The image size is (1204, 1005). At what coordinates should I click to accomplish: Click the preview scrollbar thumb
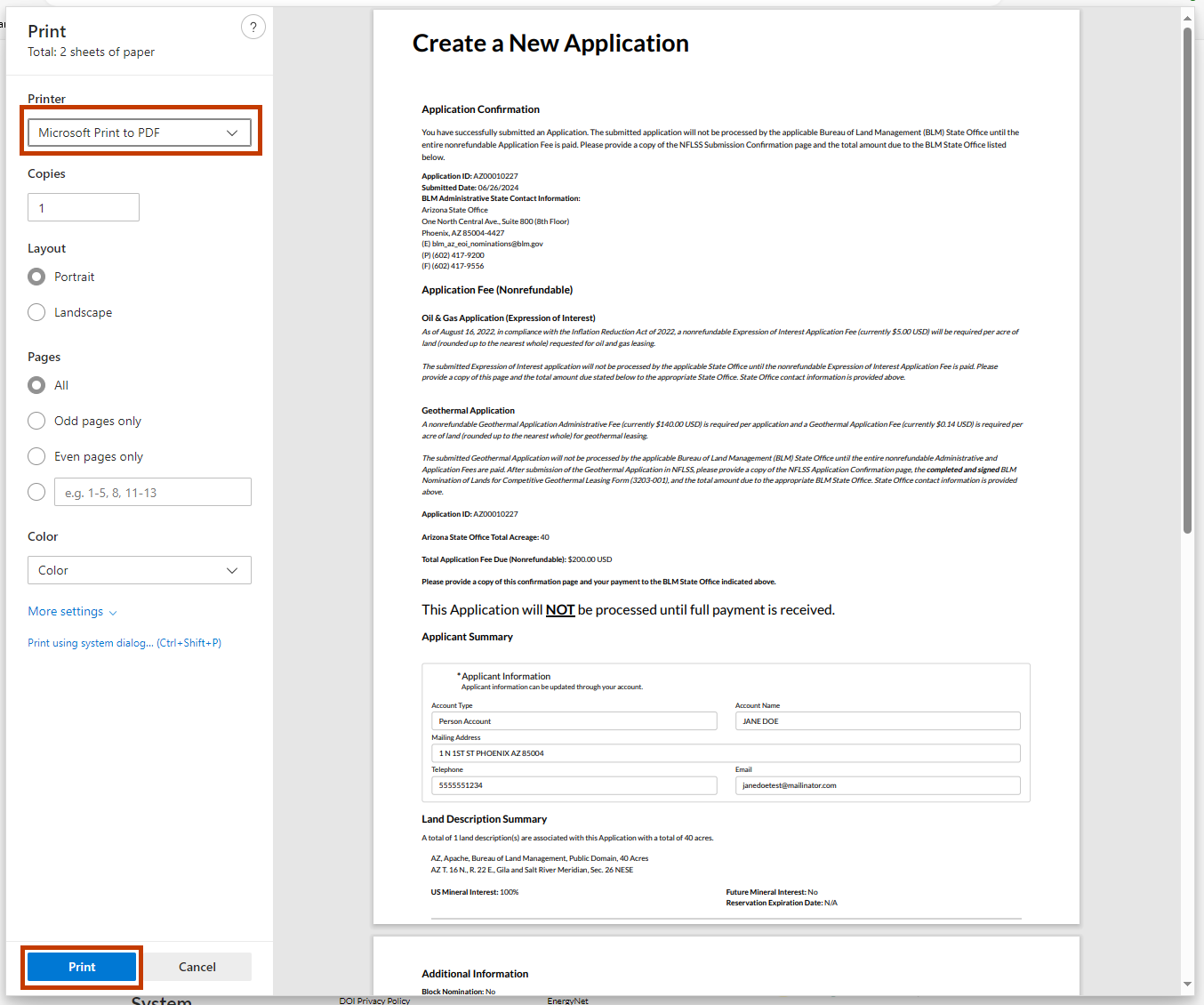(1187, 280)
